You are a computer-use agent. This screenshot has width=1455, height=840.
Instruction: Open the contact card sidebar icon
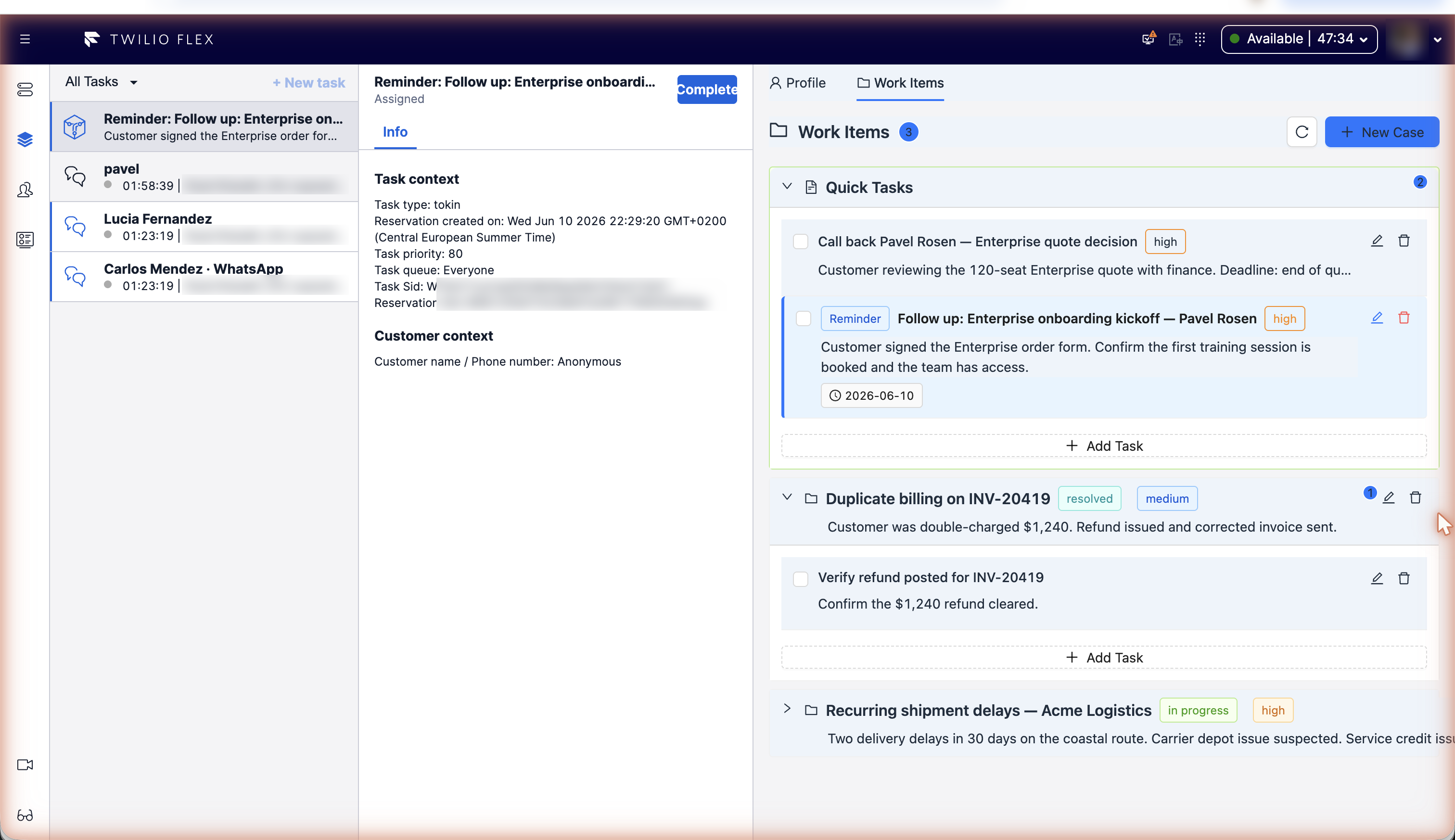[x=25, y=240]
